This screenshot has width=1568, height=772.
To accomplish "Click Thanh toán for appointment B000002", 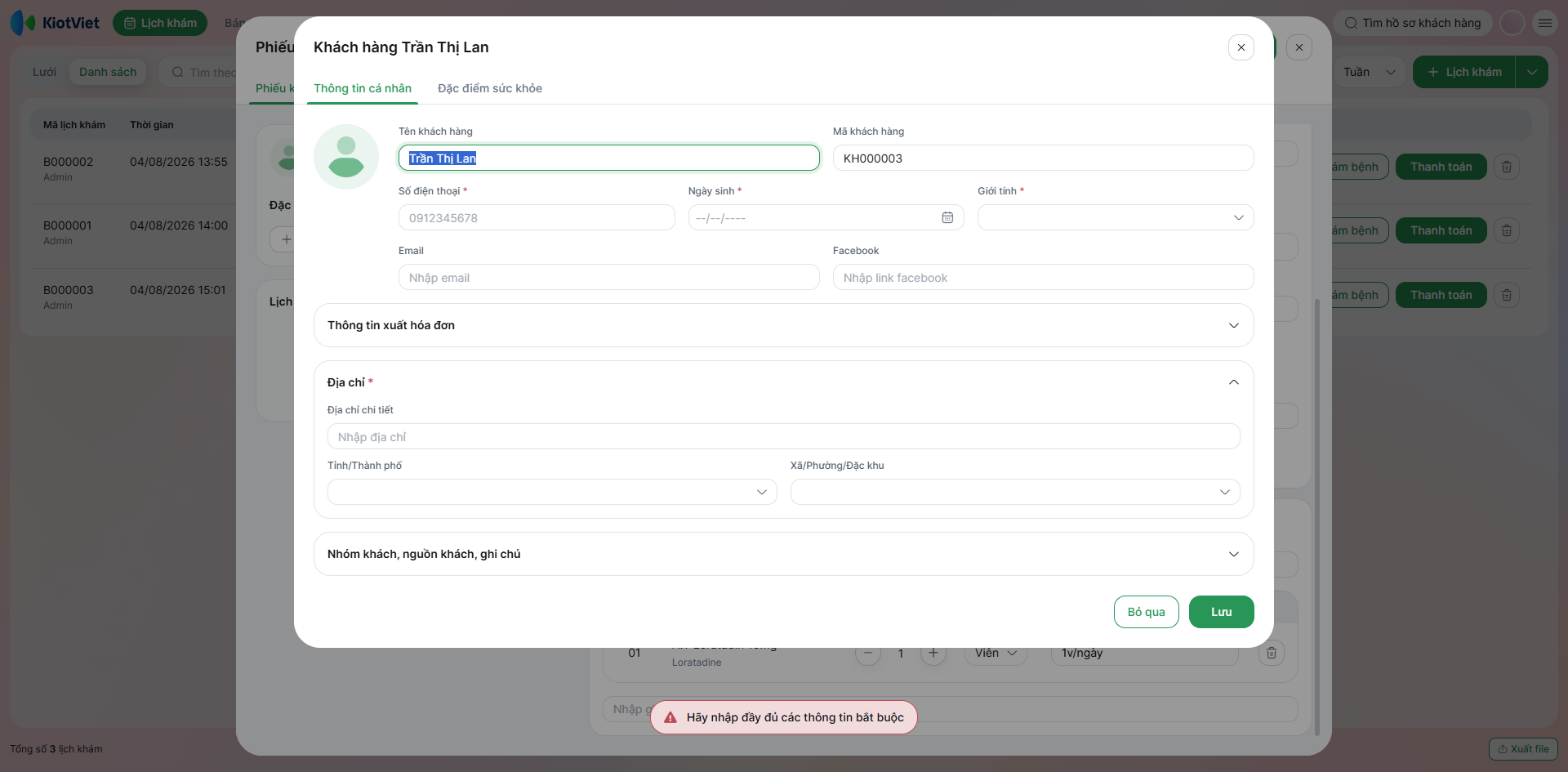I will pyautogui.click(x=1441, y=167).
